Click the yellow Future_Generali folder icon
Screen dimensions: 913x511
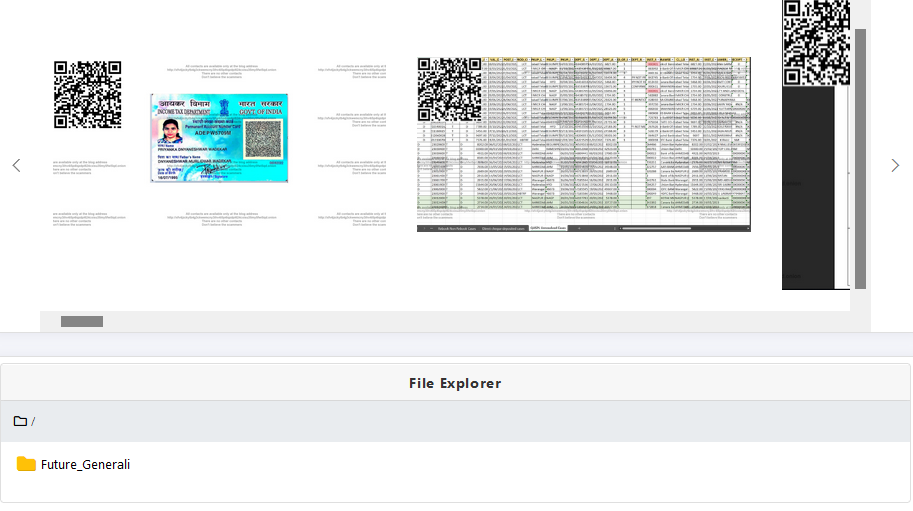(26, 464)
